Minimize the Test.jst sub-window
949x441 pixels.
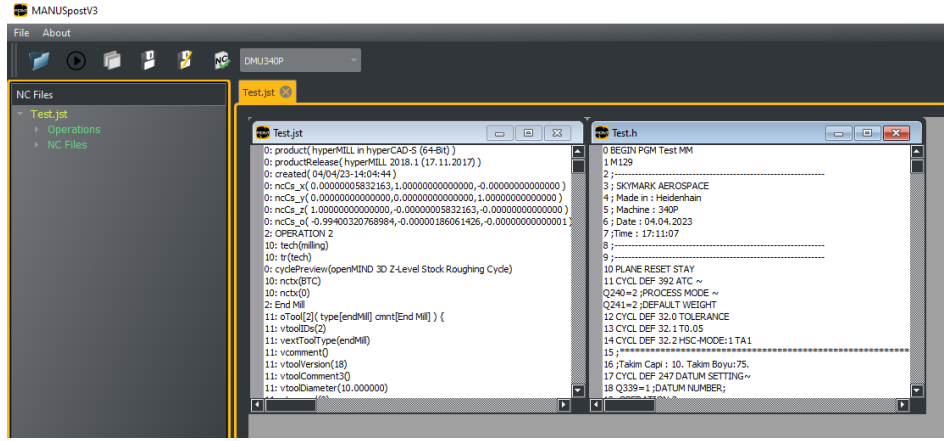(x=500, y=133)
